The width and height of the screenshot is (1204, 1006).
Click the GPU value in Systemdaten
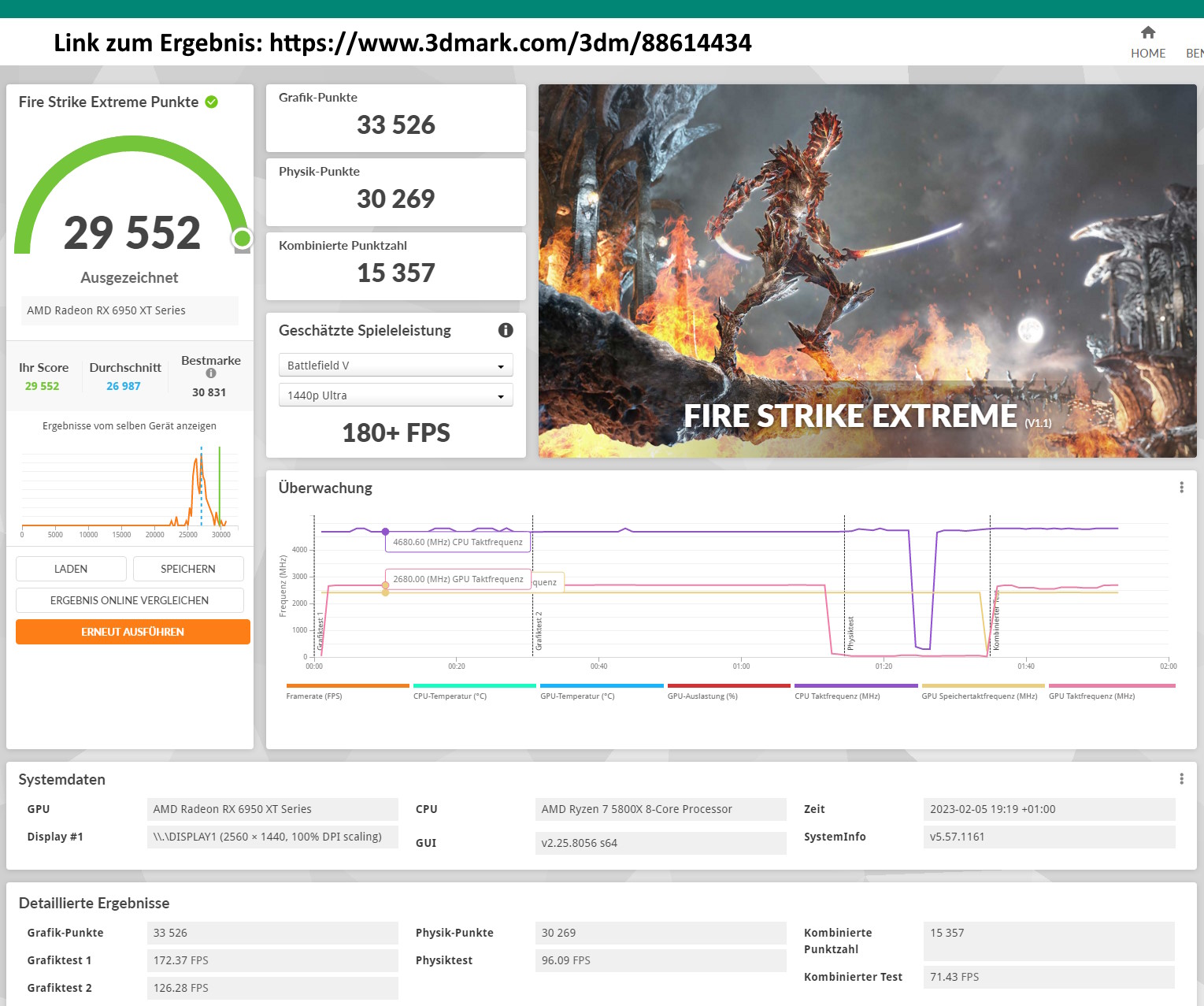(x=272, y=809)
